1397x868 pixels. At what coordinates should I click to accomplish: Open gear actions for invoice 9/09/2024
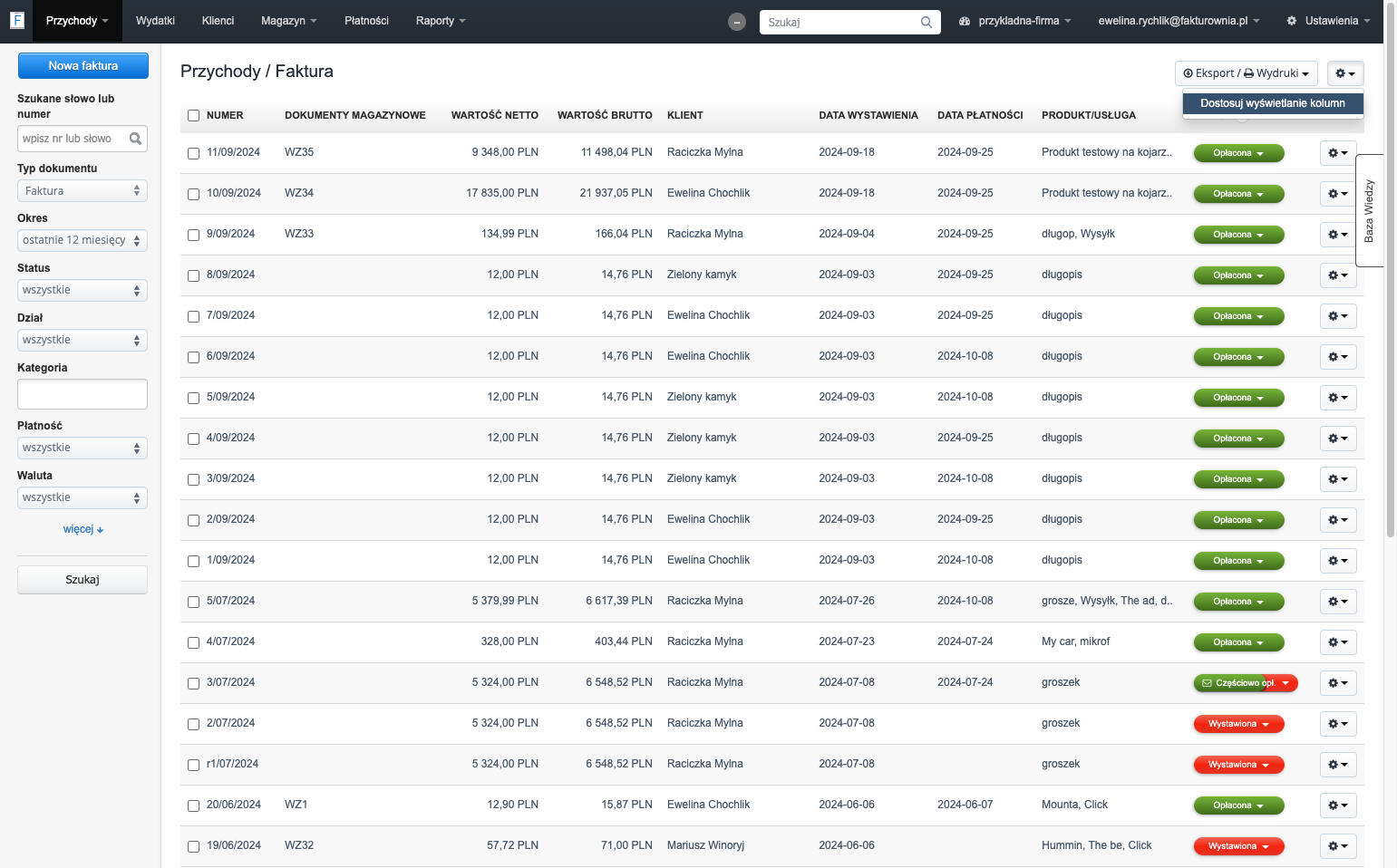1338,235
